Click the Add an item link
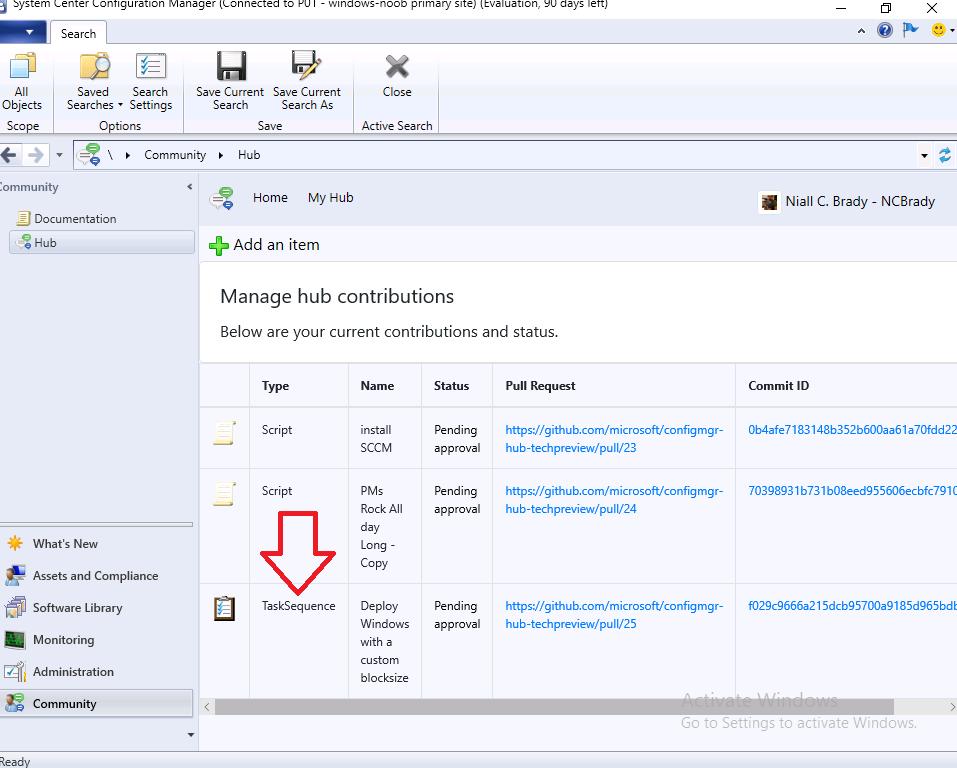 tap(276, 245)
